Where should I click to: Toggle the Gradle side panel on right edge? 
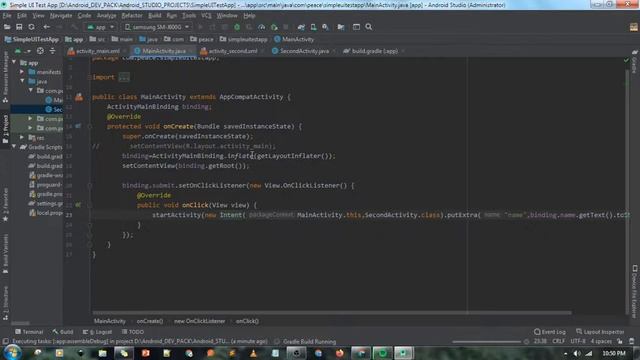coord(635,62)
